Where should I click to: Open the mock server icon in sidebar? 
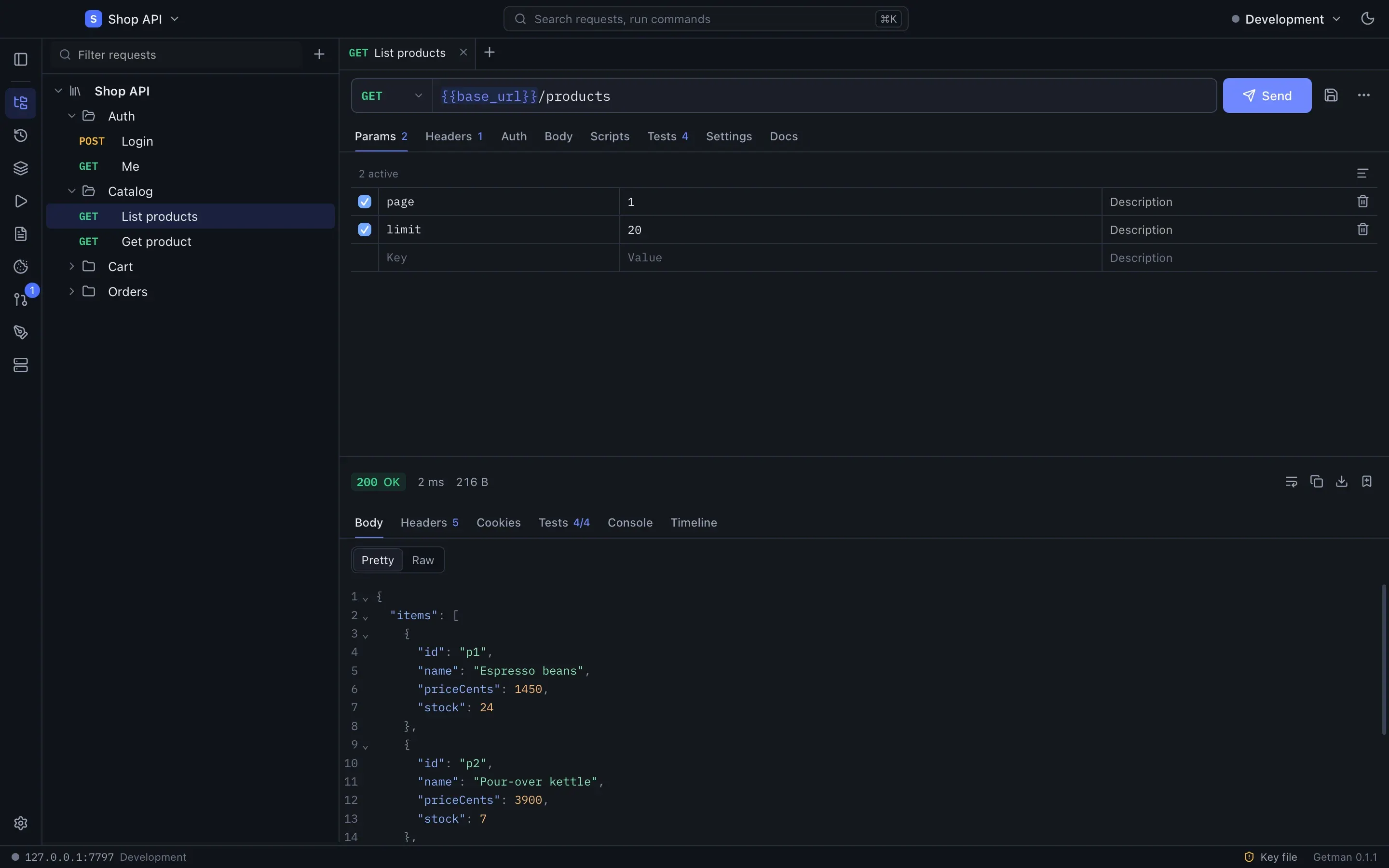(x=21, y=365)
